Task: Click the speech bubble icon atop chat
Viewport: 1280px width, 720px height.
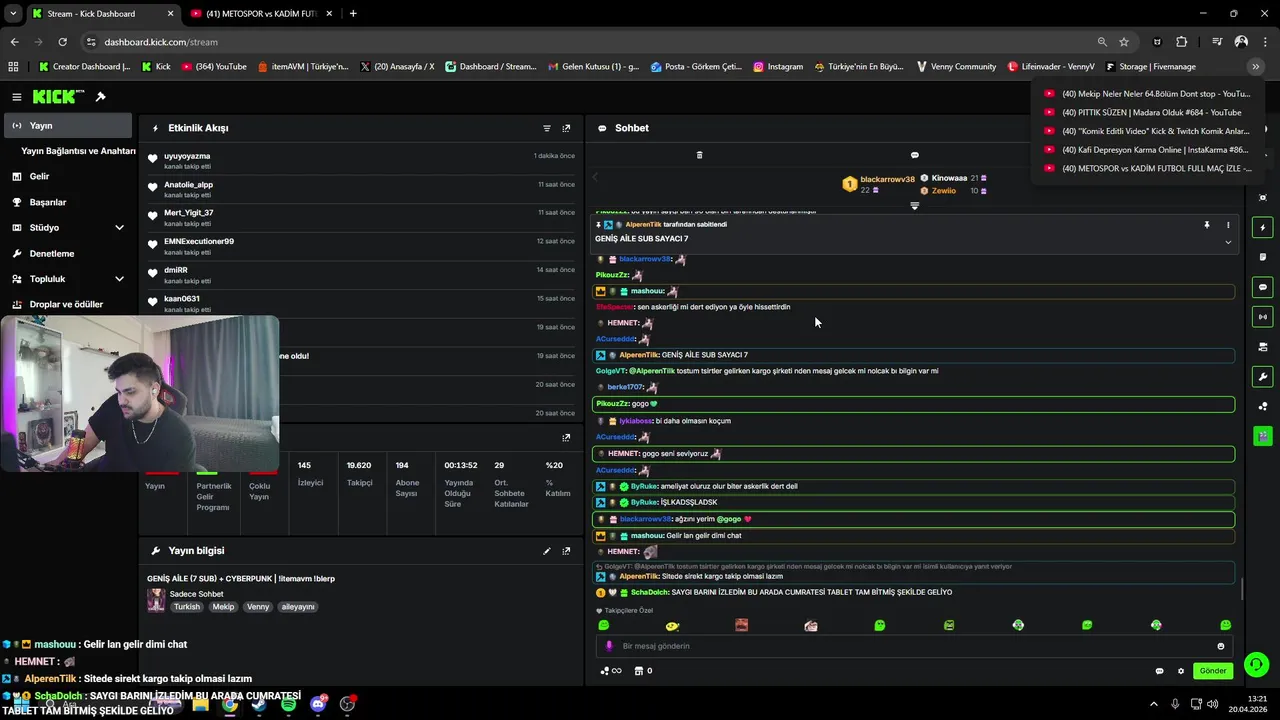Action: click(914, 155)
